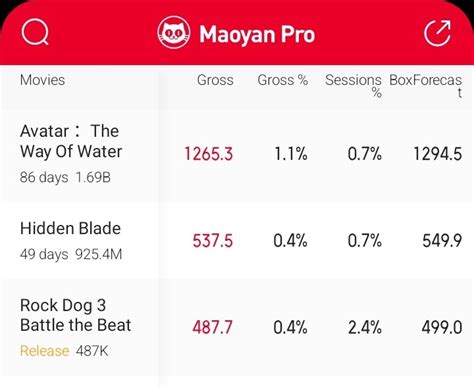Sort by the Gross % column header
The height and width of the screenshot is (388, 474).
point(283,80)
